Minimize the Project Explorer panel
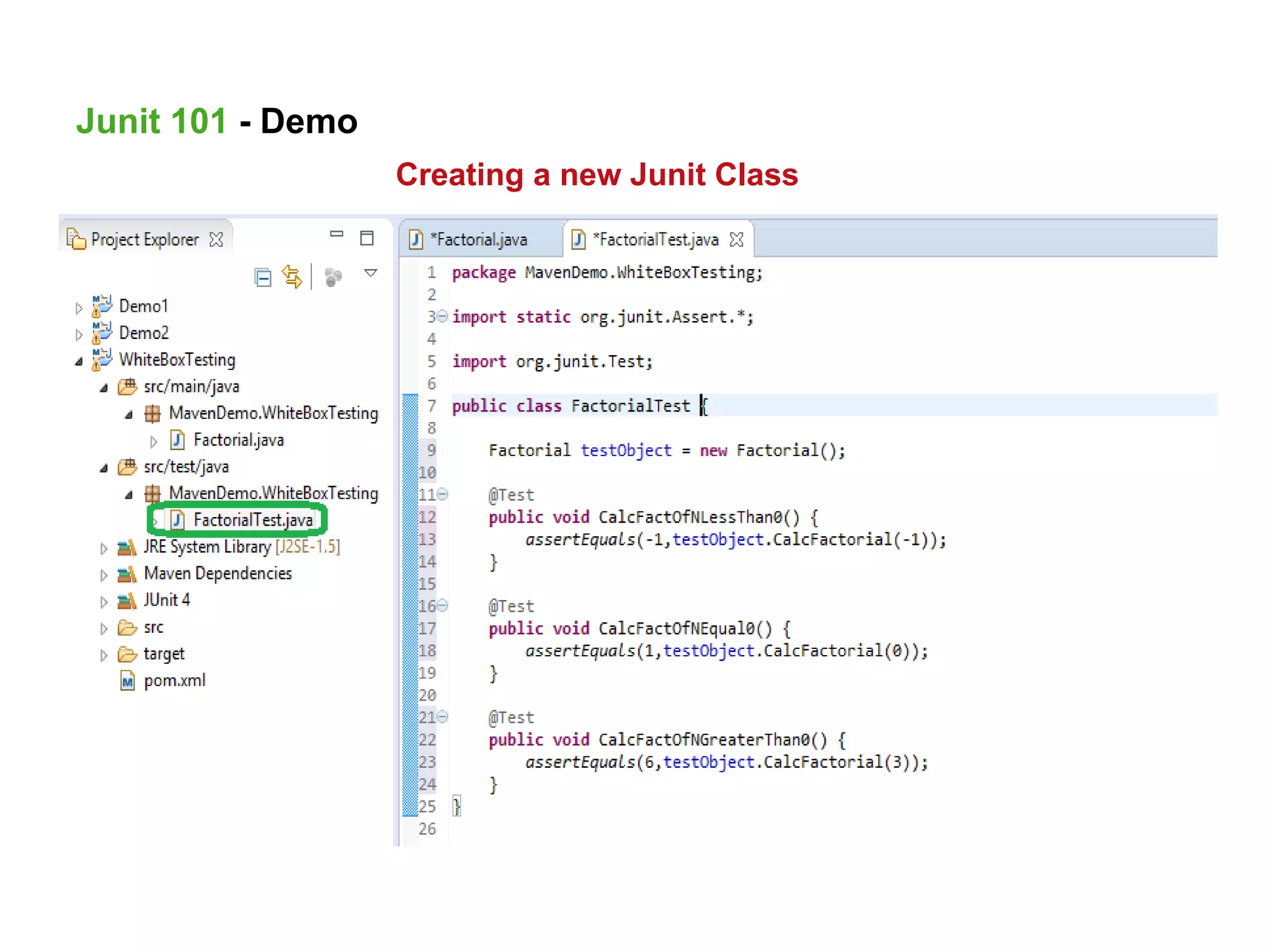This screenshot has width=1270, height=952. 337,234
